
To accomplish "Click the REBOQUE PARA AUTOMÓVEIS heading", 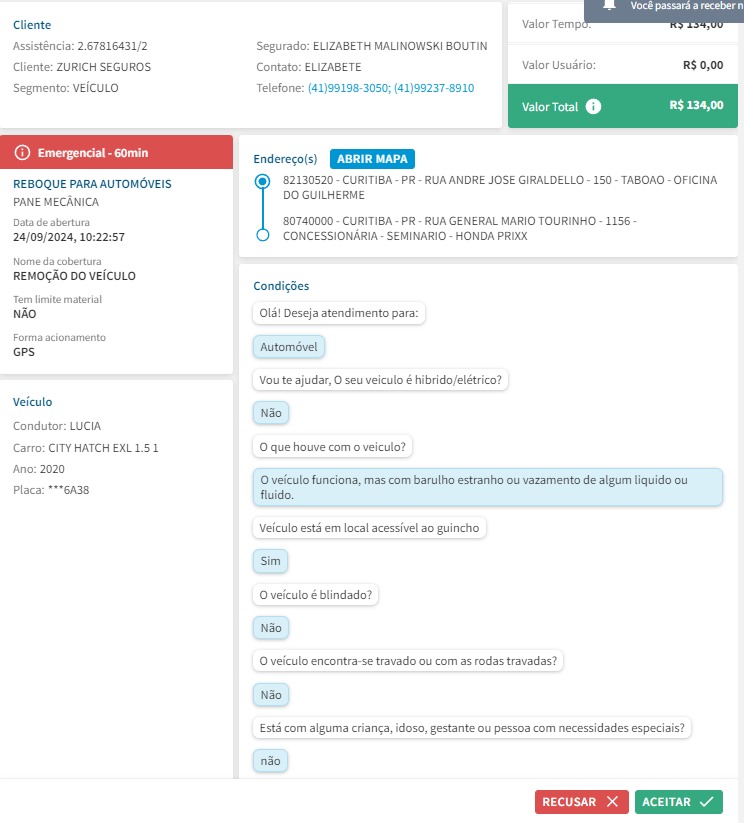I will (x=92, y=184).
